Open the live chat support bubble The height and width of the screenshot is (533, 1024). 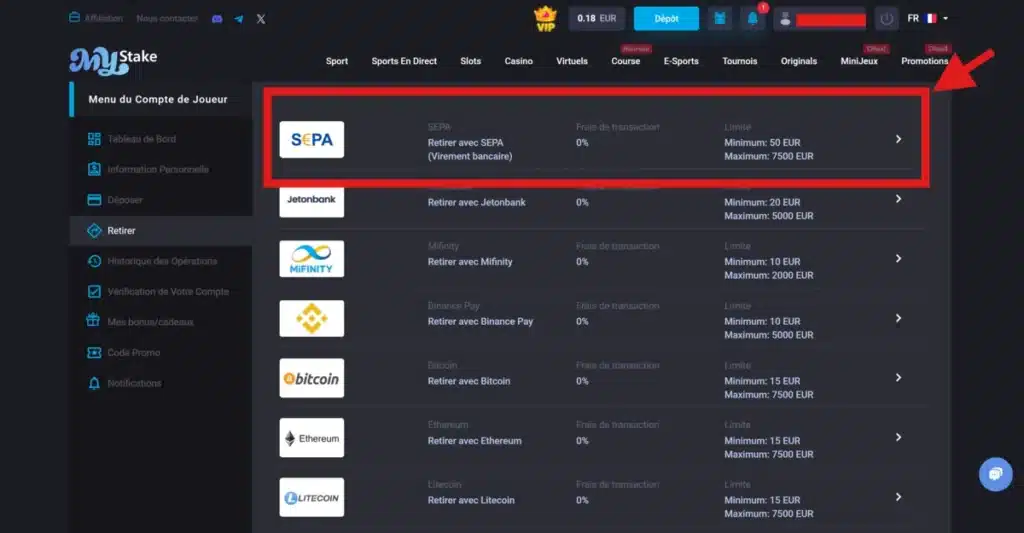995,474
